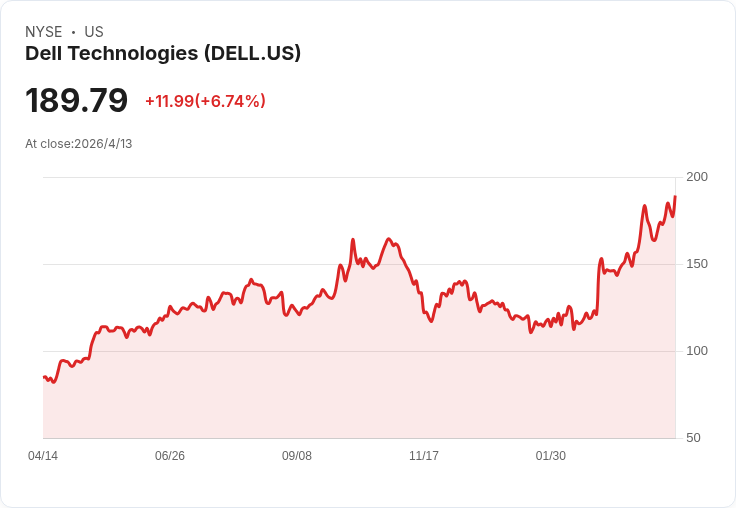The width and height of the screenshot is (736, 508).
Task: Click the +11.99(+6.74%) price change
Action: coord(206,101)
